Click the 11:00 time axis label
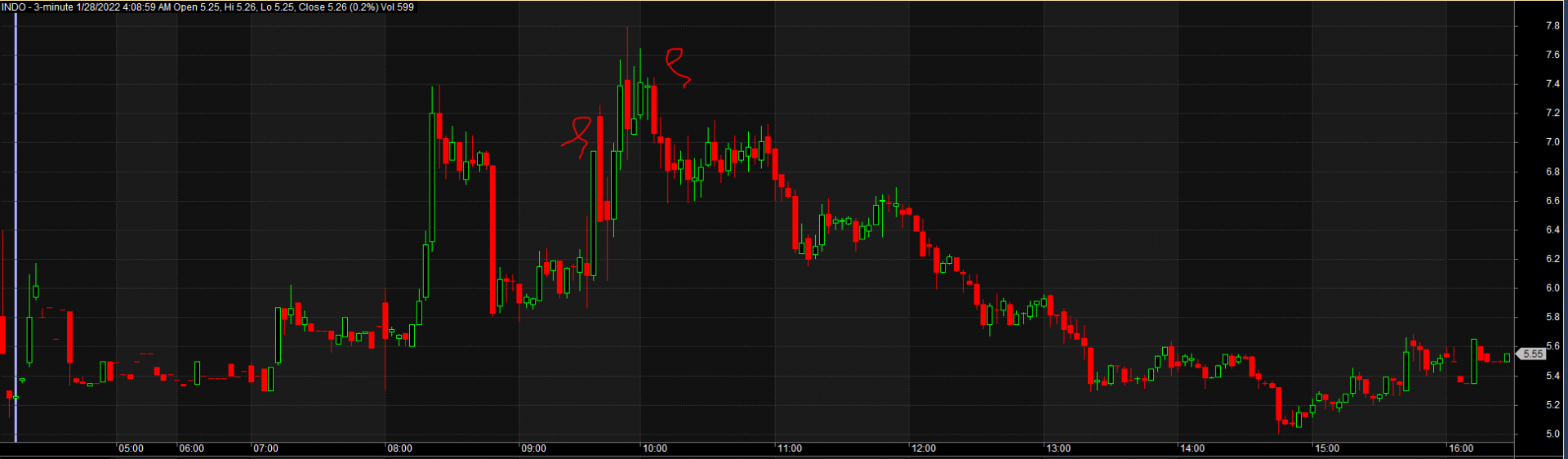Screen dimensions: 1568x459 [790, 448]
